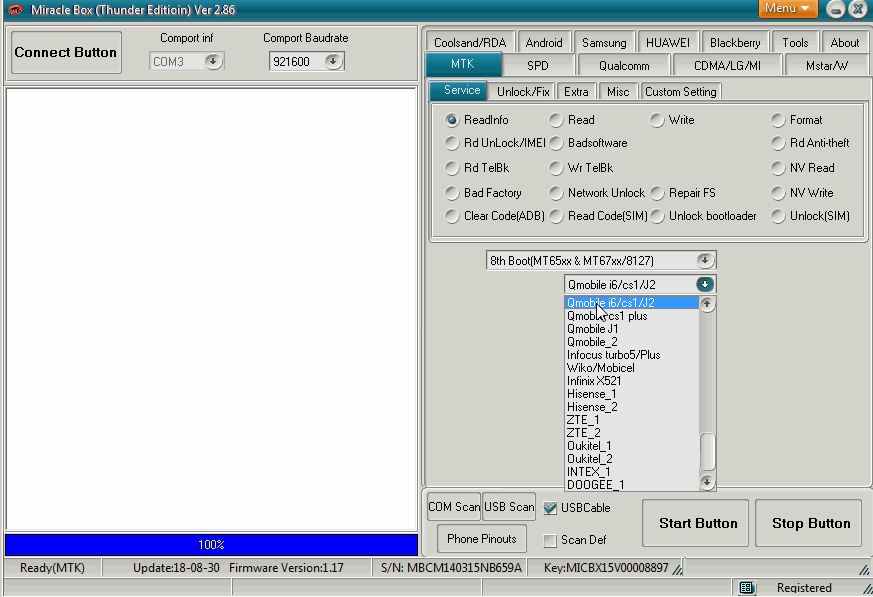
Task: Open the orange Menu dropdown
Action: pos(787,8)
